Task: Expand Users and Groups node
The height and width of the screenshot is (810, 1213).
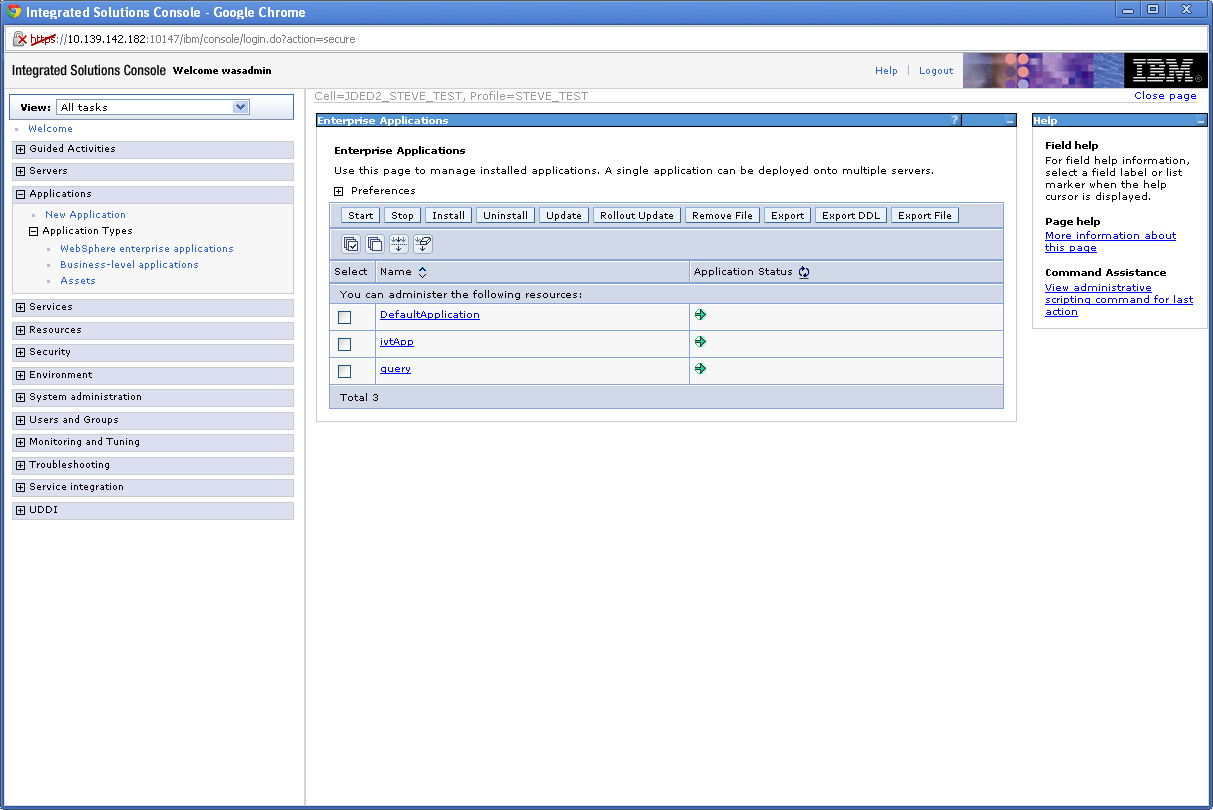Action: point(20,420)
